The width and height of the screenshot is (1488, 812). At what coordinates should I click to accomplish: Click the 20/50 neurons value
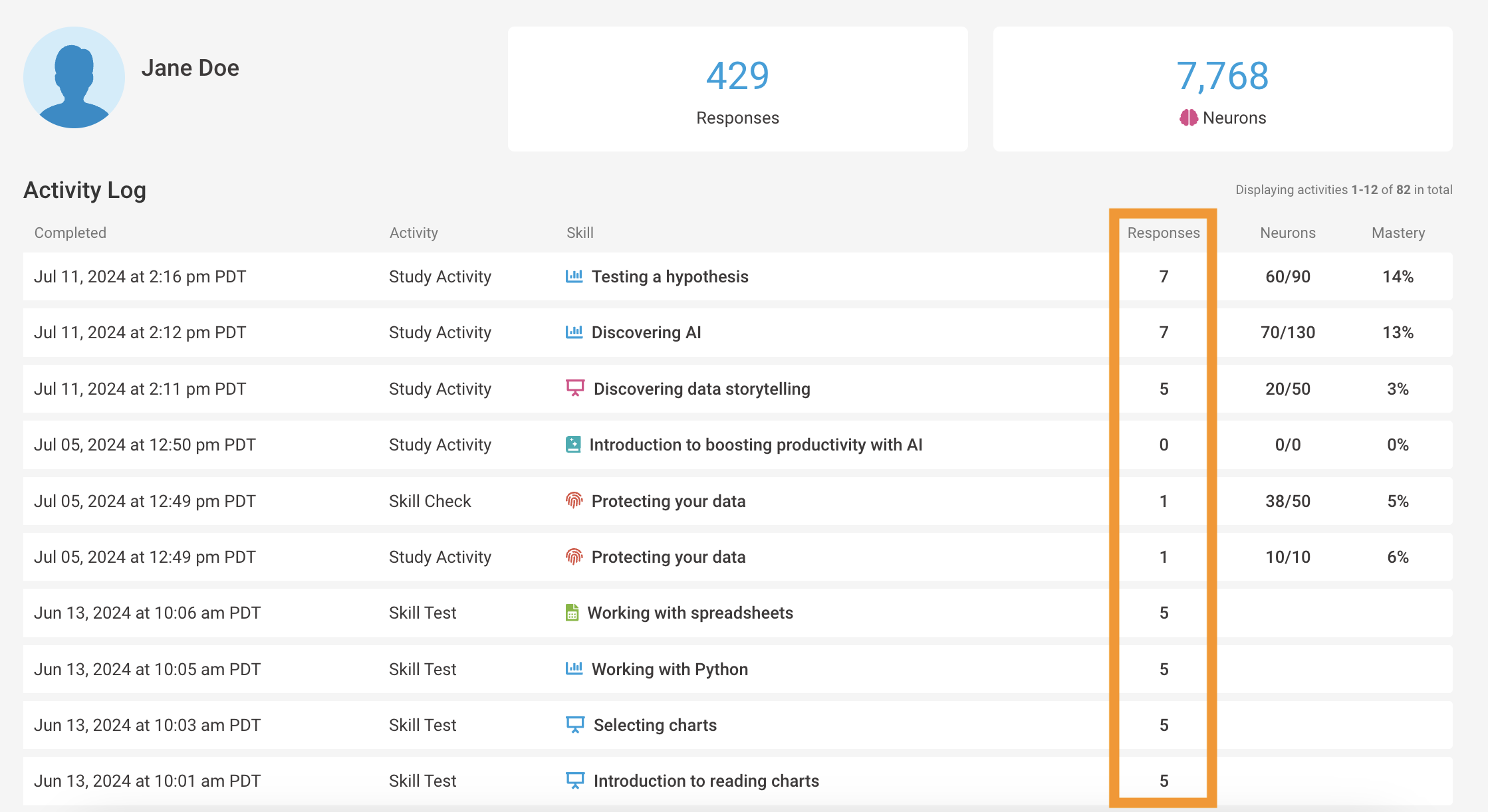pos(1288,389)
